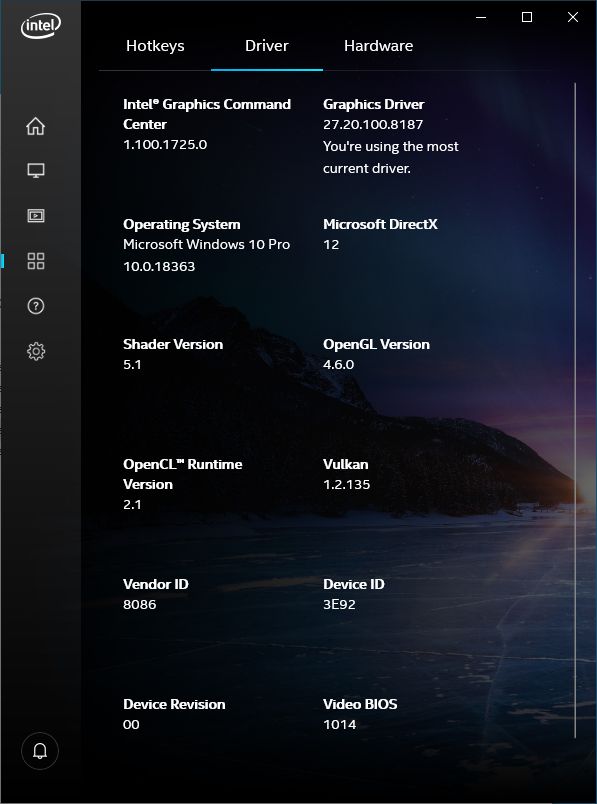Click the "You're using the most current driver." message

390,157
